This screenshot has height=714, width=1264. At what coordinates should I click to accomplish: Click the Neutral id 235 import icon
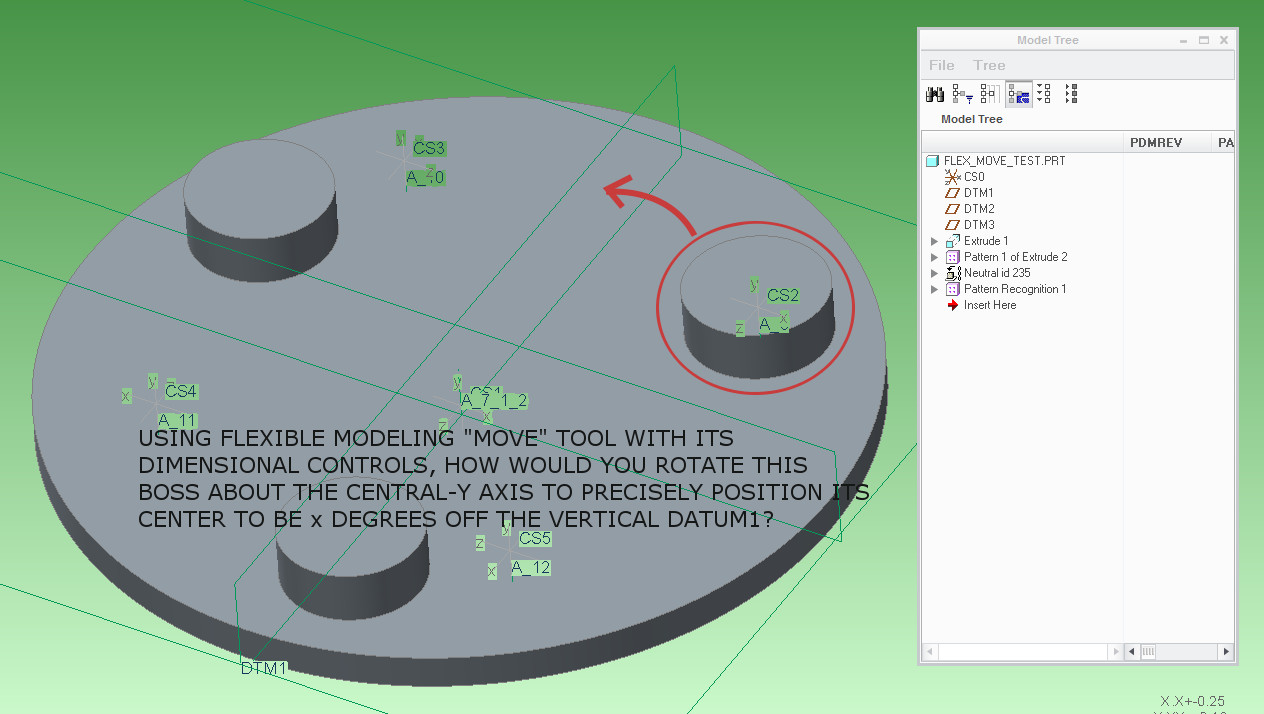pos(952,273)
